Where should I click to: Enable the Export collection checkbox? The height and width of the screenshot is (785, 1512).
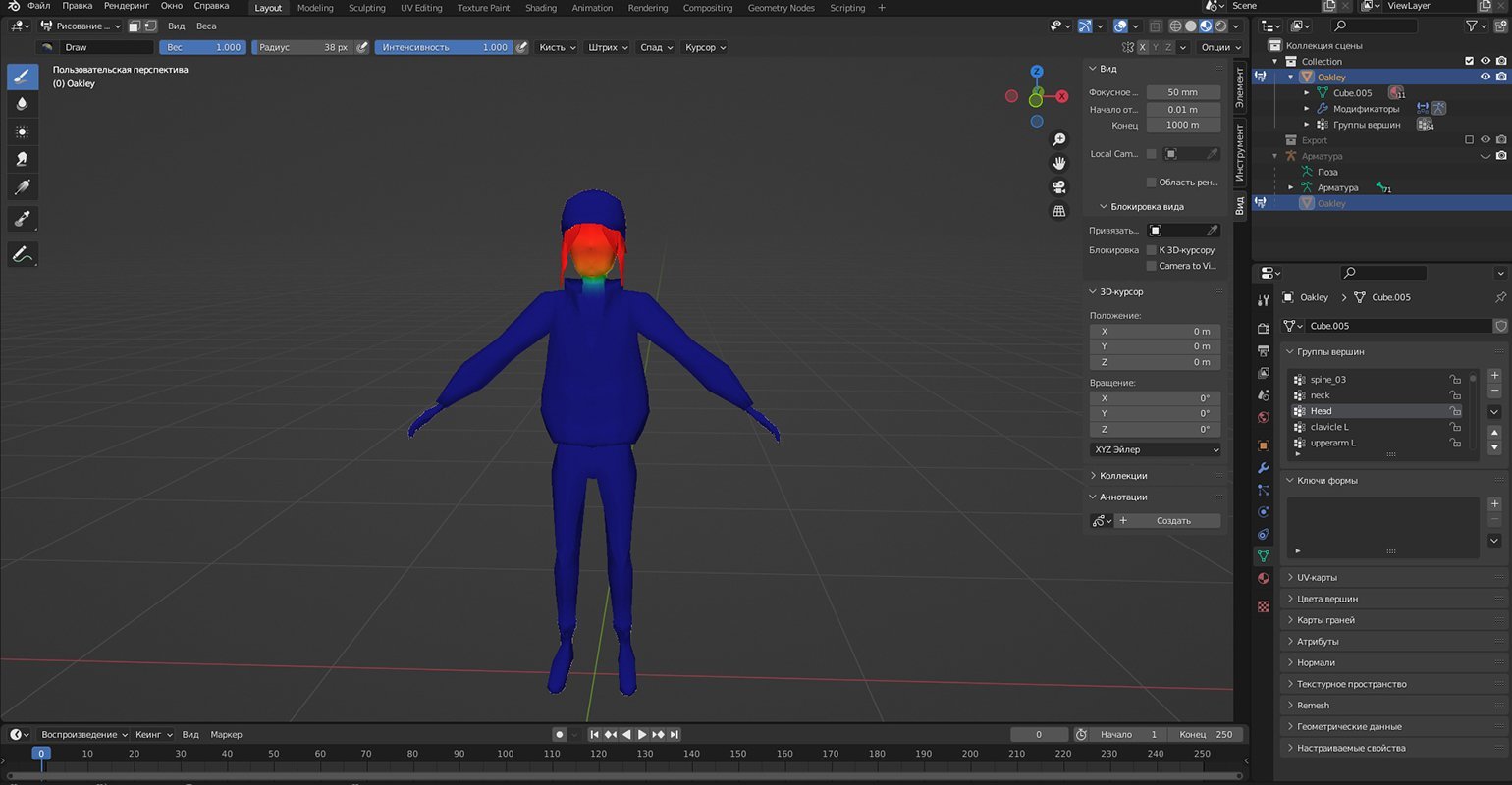coord(1470,140)
